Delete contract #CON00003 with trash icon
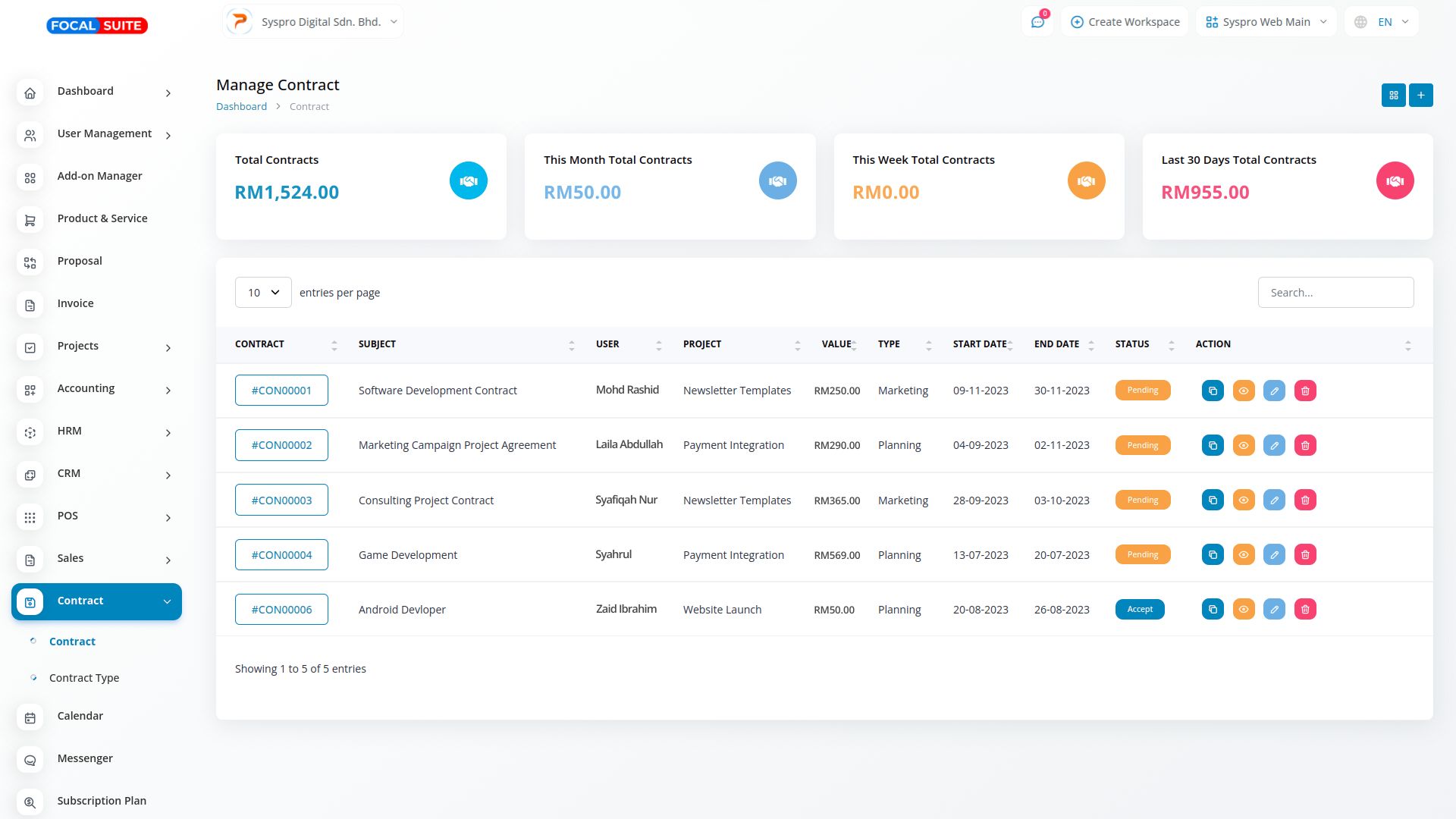Viewport: 1456px width, 819px height. pos(1305,500)
